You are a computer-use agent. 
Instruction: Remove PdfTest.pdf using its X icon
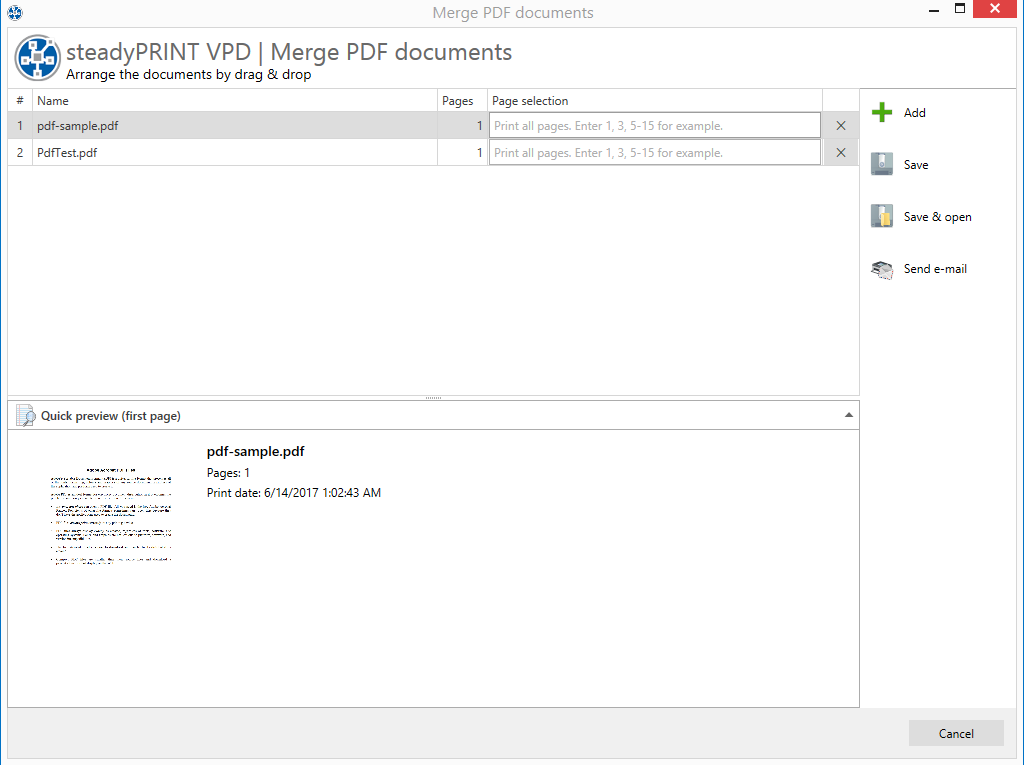point(840,152)
